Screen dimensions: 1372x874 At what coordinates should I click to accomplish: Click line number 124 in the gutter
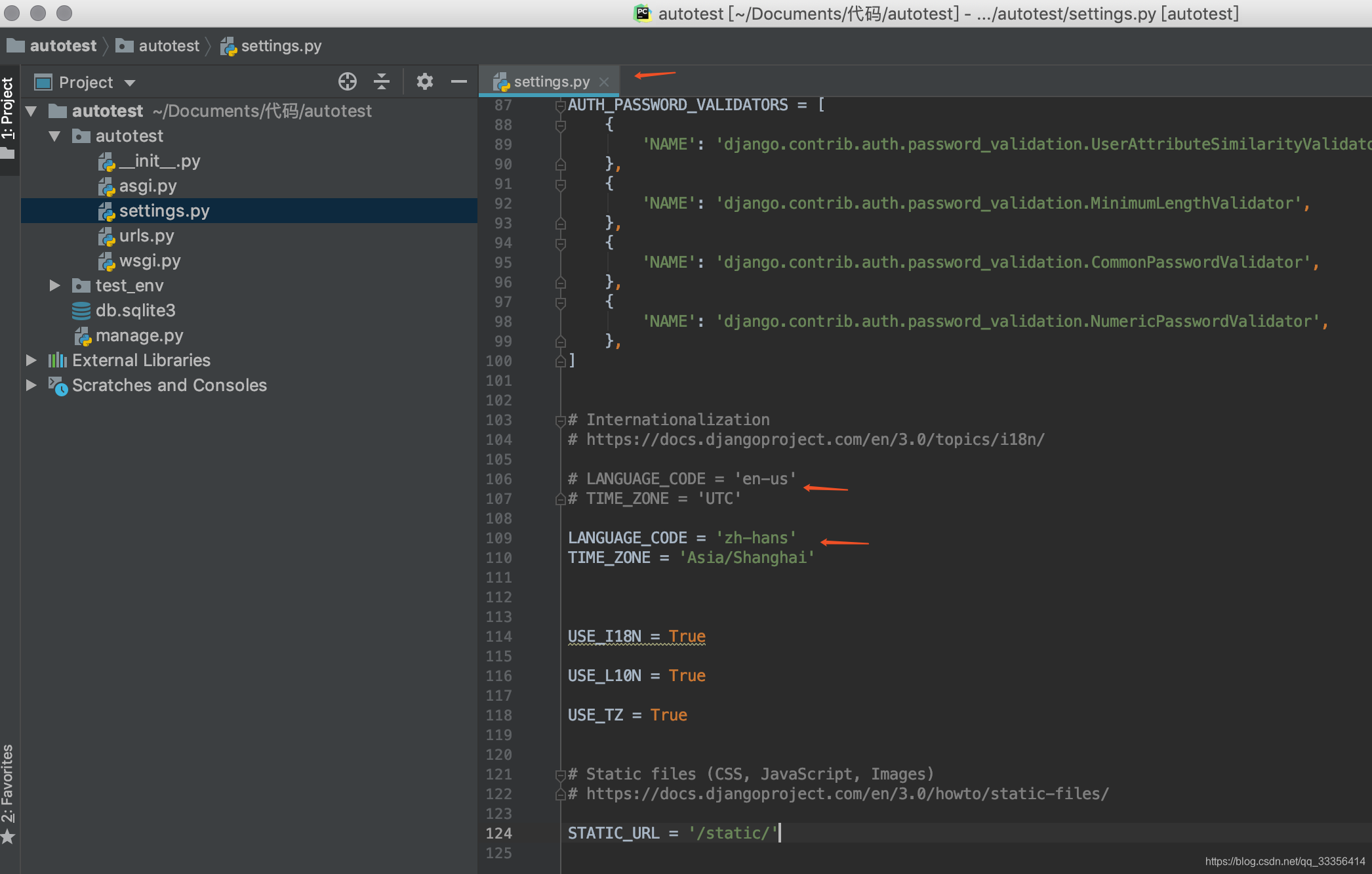(499, 833)
